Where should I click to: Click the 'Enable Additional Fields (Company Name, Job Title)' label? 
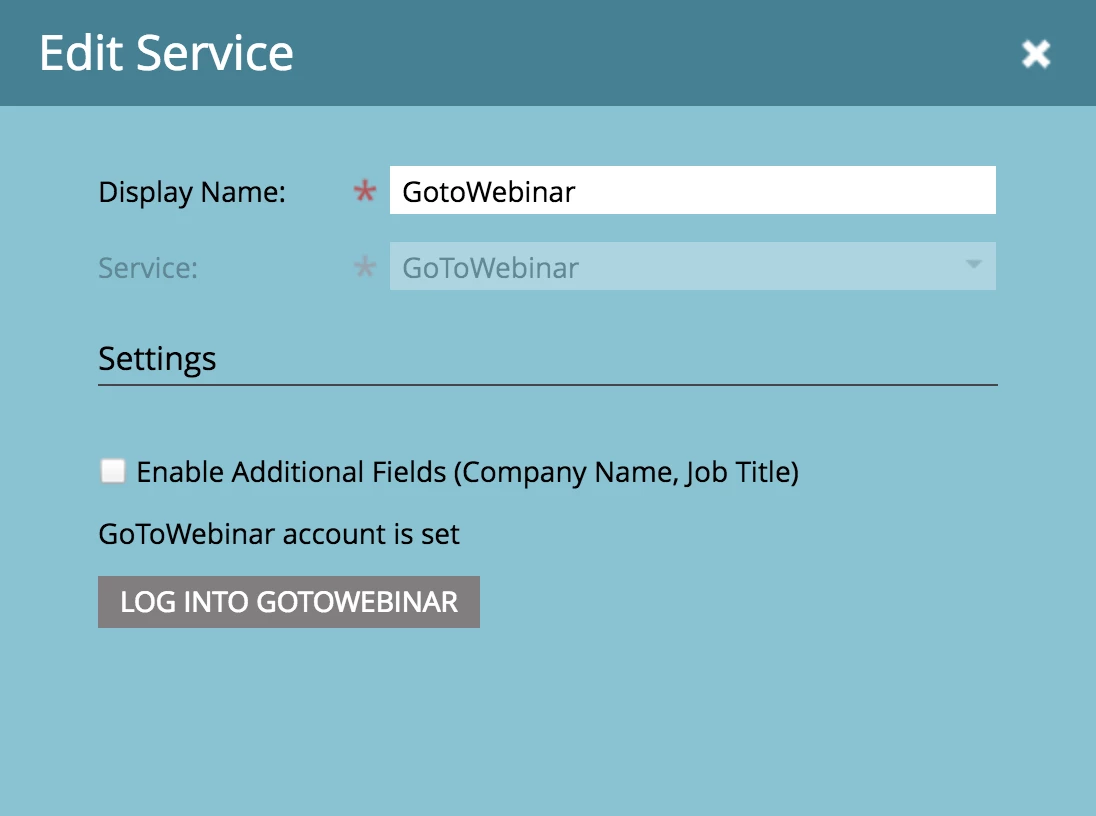click(468, 472)
